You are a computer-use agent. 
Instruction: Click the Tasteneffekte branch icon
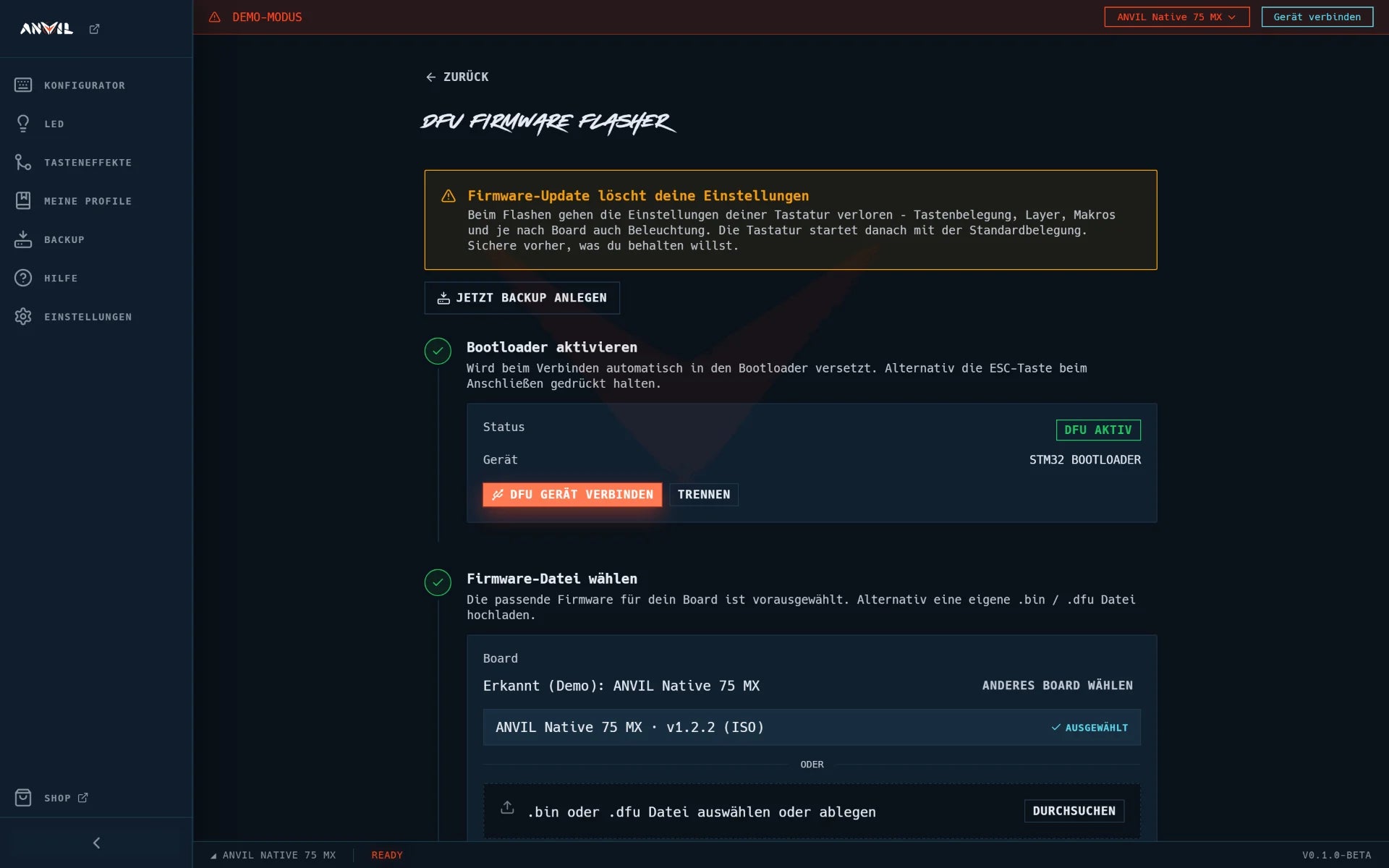pyautogui.click(x=23, y=162)
